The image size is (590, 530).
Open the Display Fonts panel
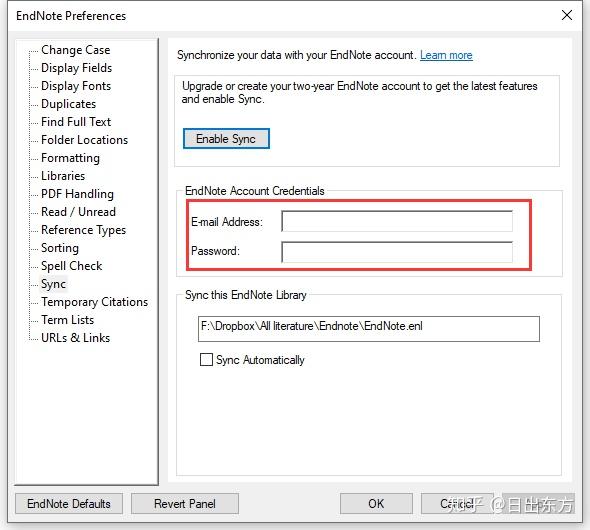coord(76,86)
